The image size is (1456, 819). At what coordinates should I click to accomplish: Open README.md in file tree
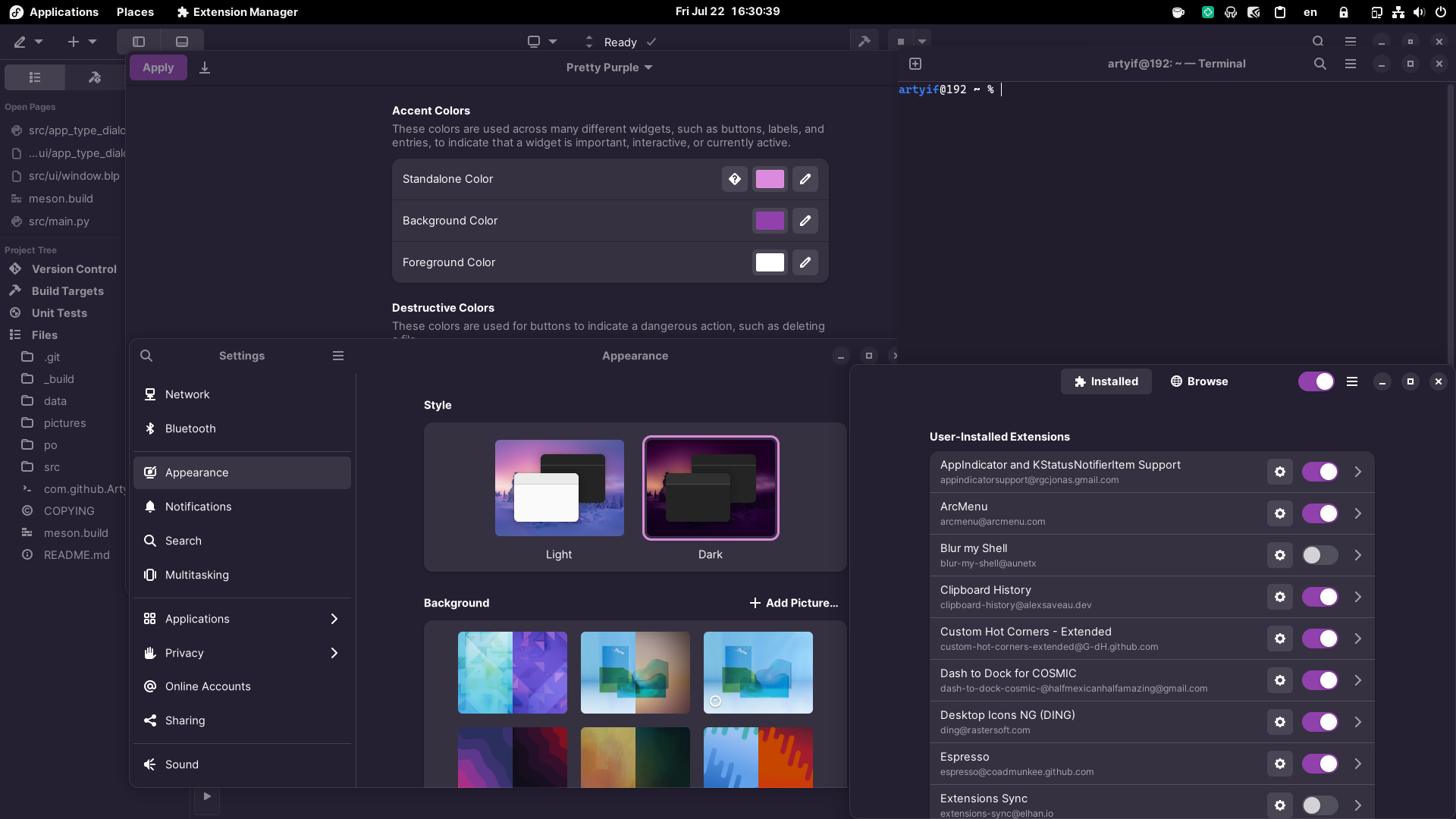[77, 555]
